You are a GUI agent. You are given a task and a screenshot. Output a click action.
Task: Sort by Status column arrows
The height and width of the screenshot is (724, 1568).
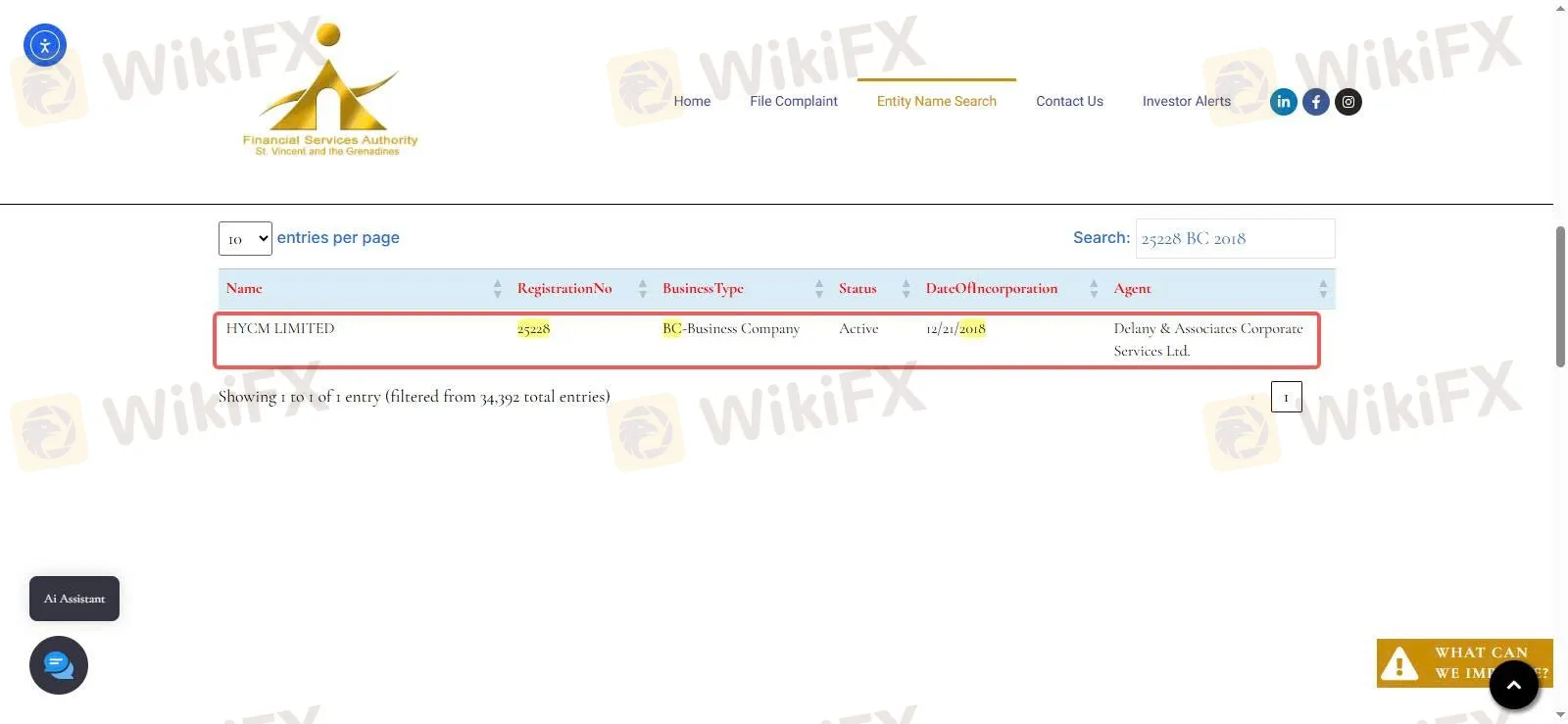(906, 289)
